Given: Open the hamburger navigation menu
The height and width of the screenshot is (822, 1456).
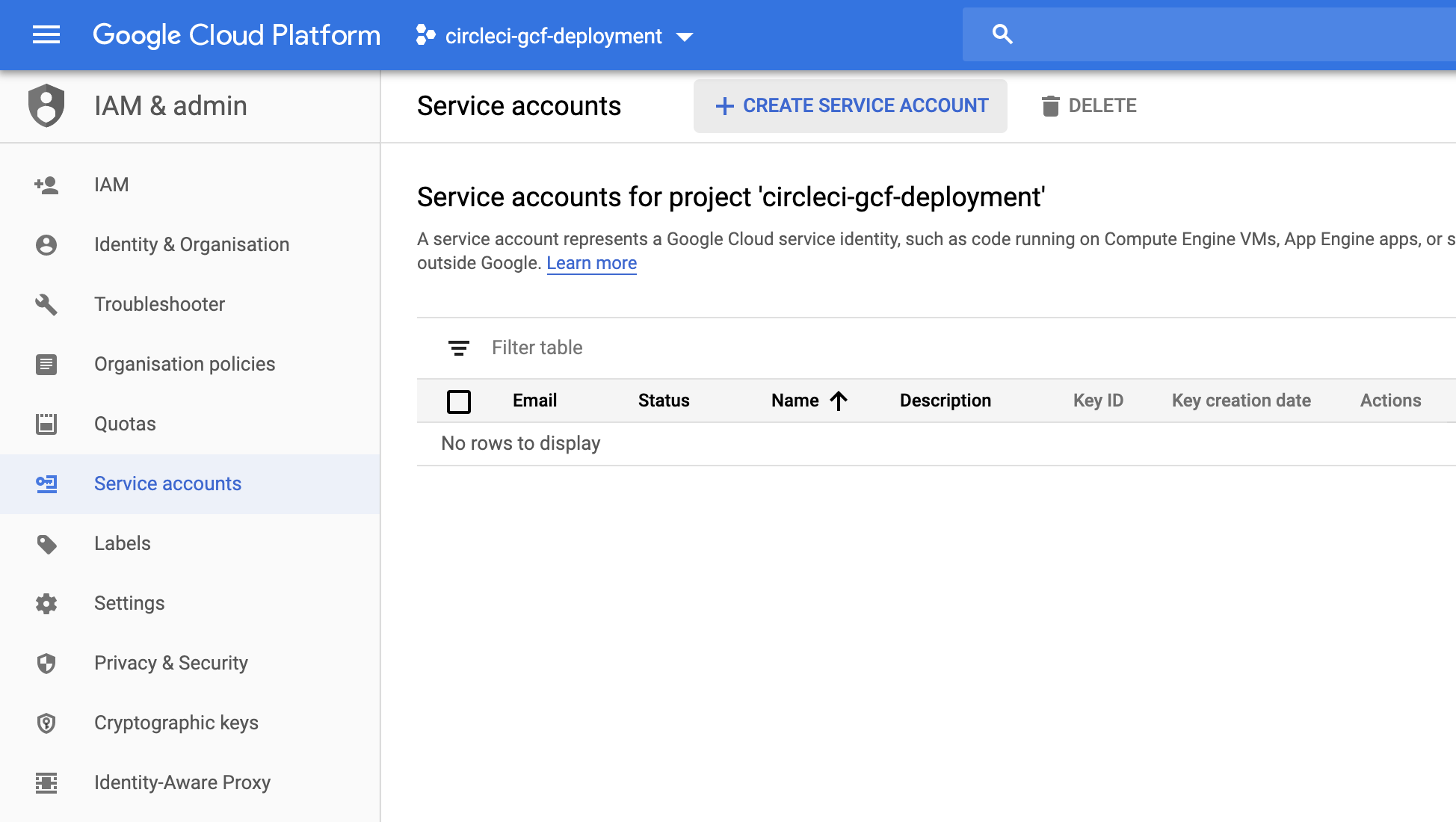Looking at the screenshot, I should [x=46, y=35].
